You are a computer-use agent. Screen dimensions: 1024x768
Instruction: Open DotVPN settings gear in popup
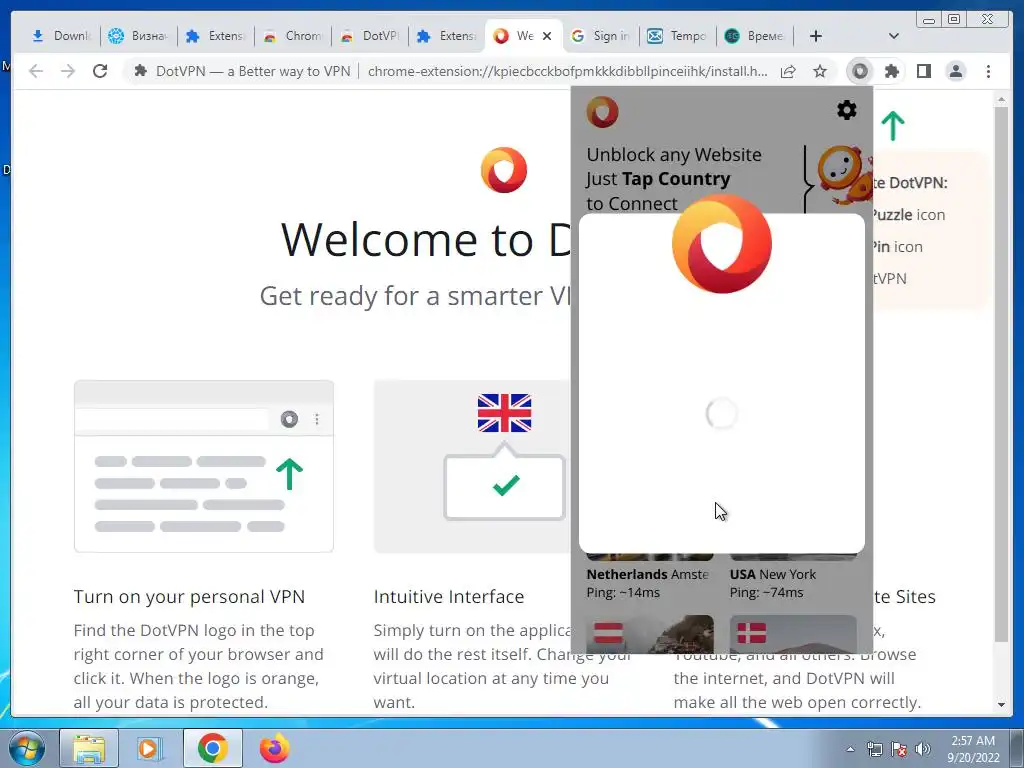(x=846, y=110)
